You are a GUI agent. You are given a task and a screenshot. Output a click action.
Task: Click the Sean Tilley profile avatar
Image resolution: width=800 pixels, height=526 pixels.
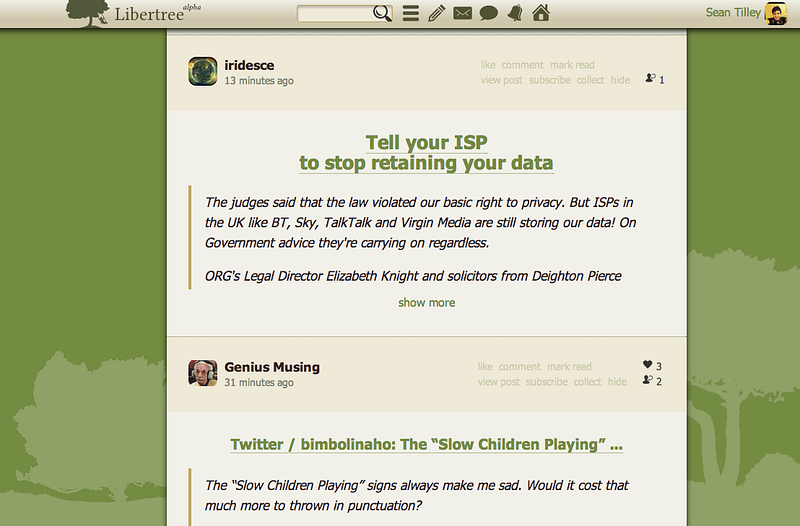tap(776, 13)
